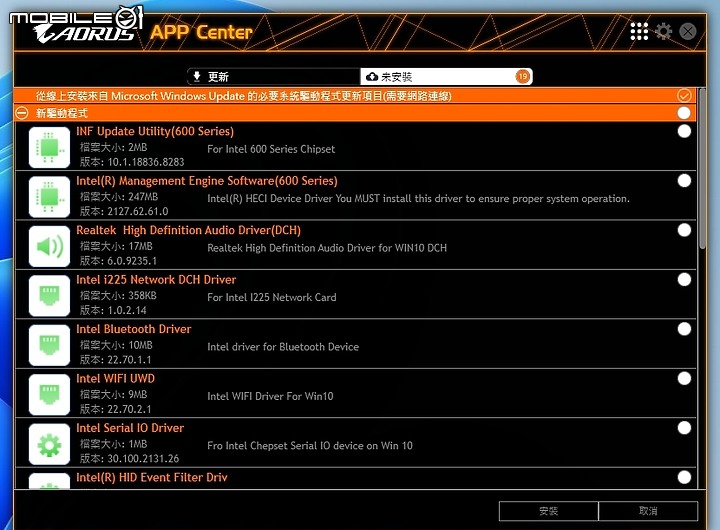Click description 'Intel WIFI Driver For Win10'
The height and width of the screenshot is (530, 720).
[270, 396]
